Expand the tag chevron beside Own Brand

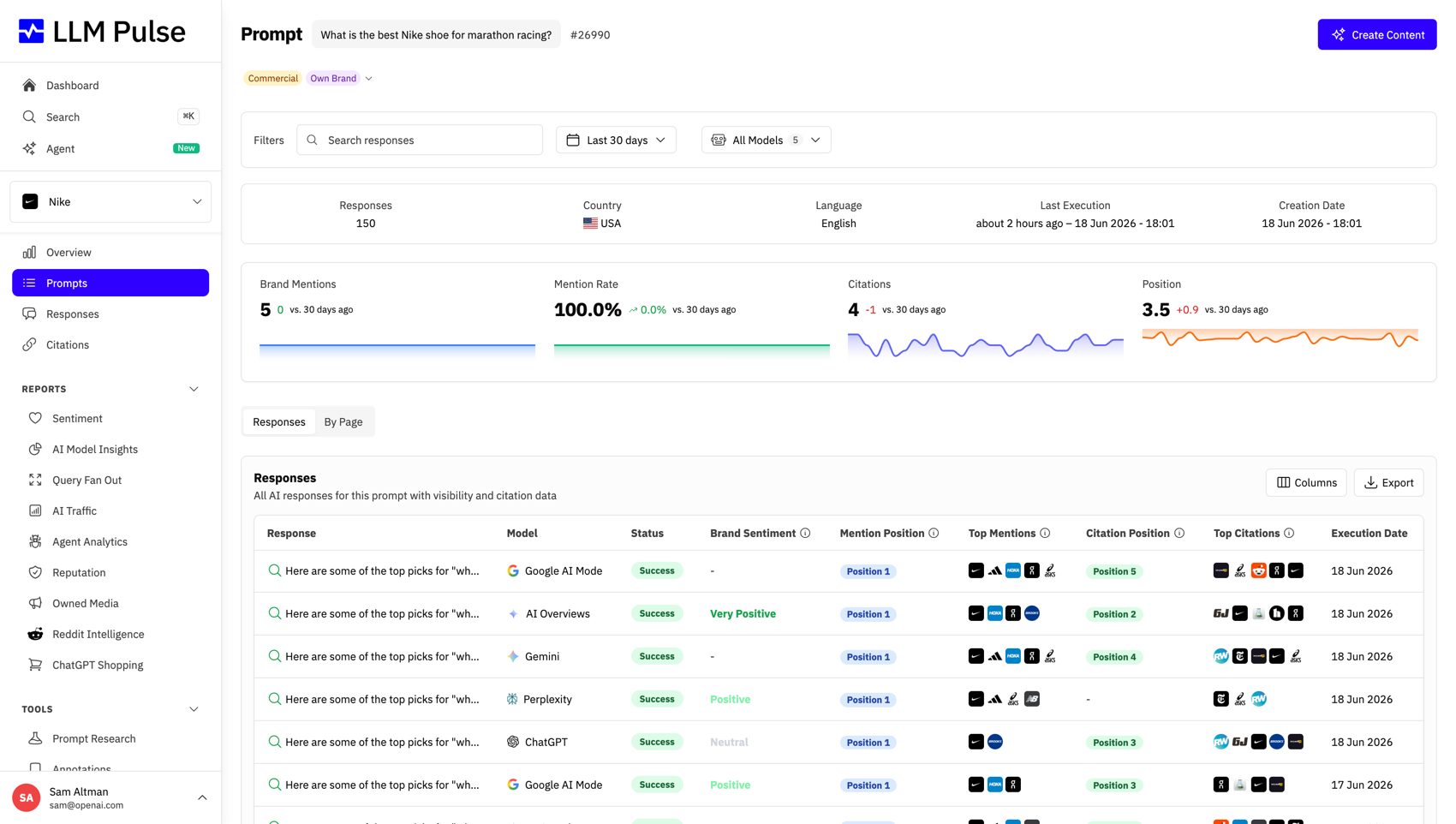point(369,78)
